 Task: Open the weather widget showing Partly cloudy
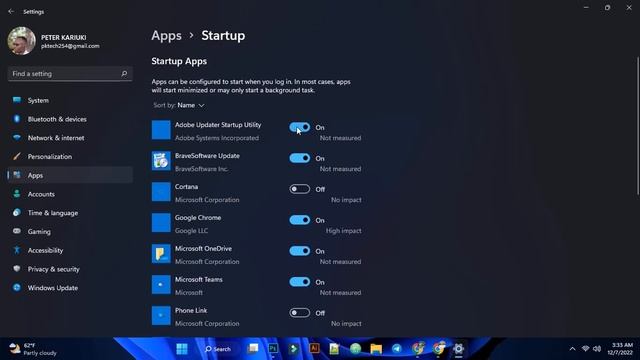coord(33,349)
